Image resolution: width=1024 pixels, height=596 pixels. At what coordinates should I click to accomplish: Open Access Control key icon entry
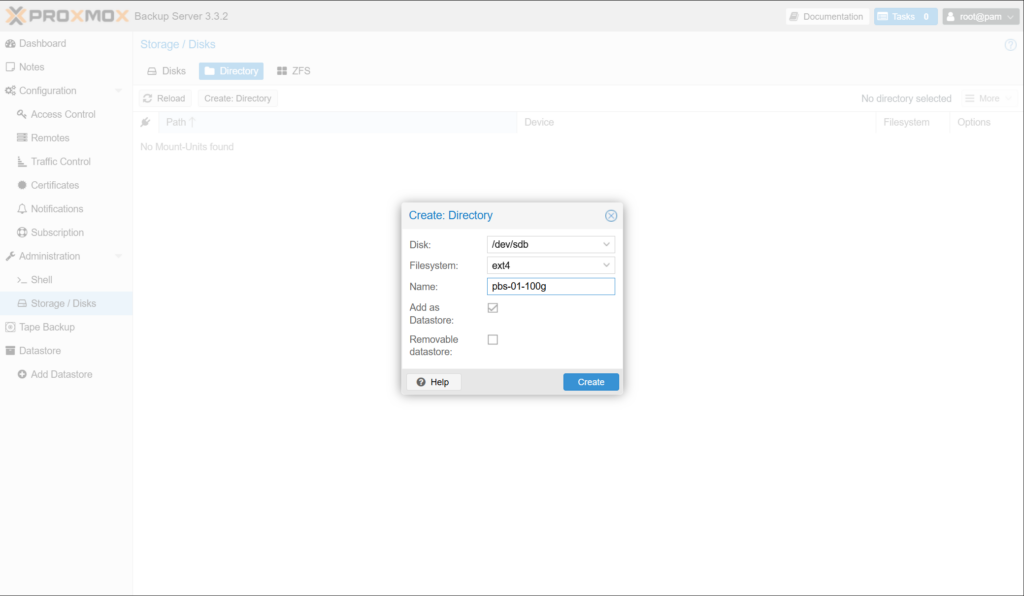(x=22, y=114)
